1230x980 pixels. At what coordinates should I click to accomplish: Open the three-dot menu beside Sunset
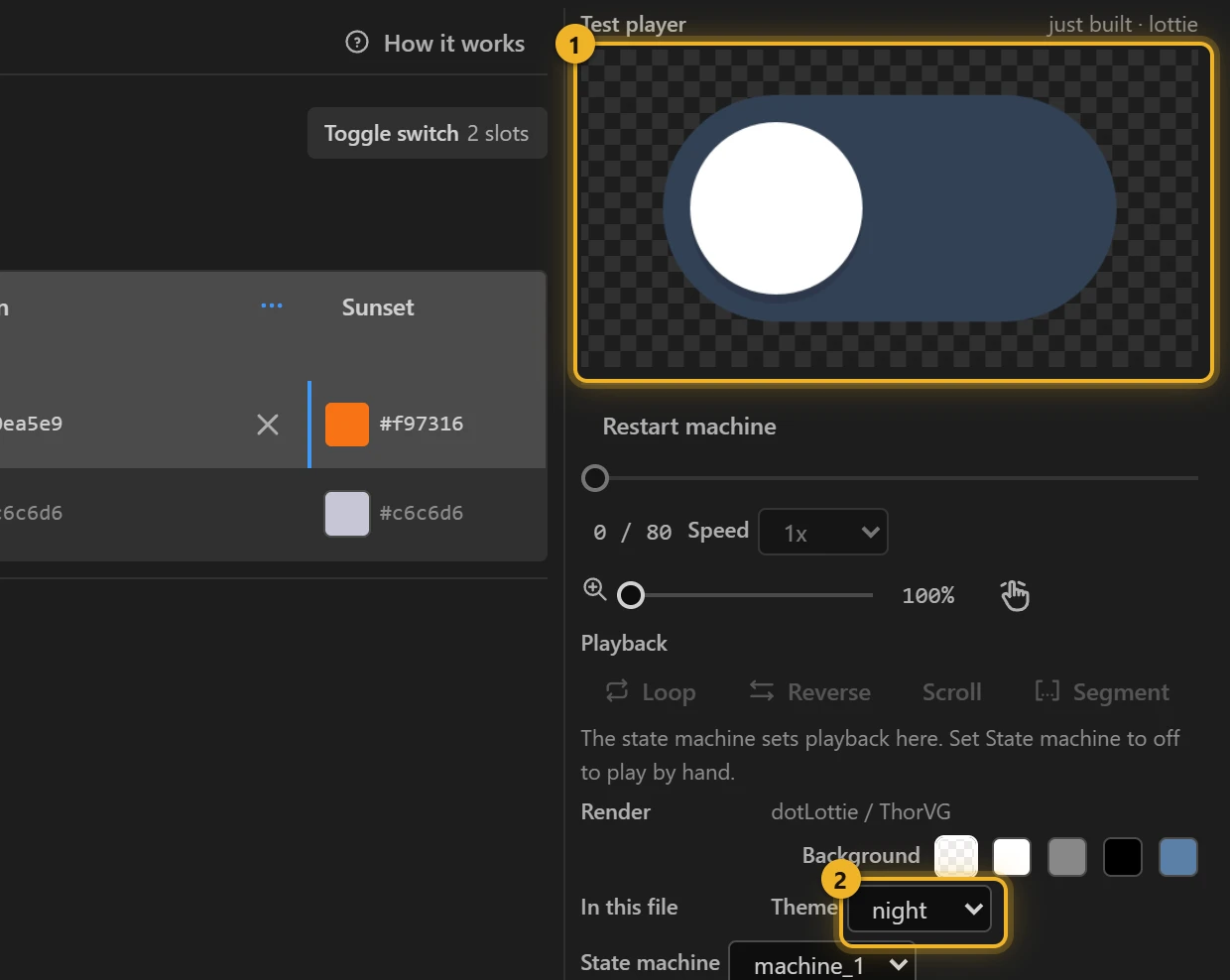[272, 306]
